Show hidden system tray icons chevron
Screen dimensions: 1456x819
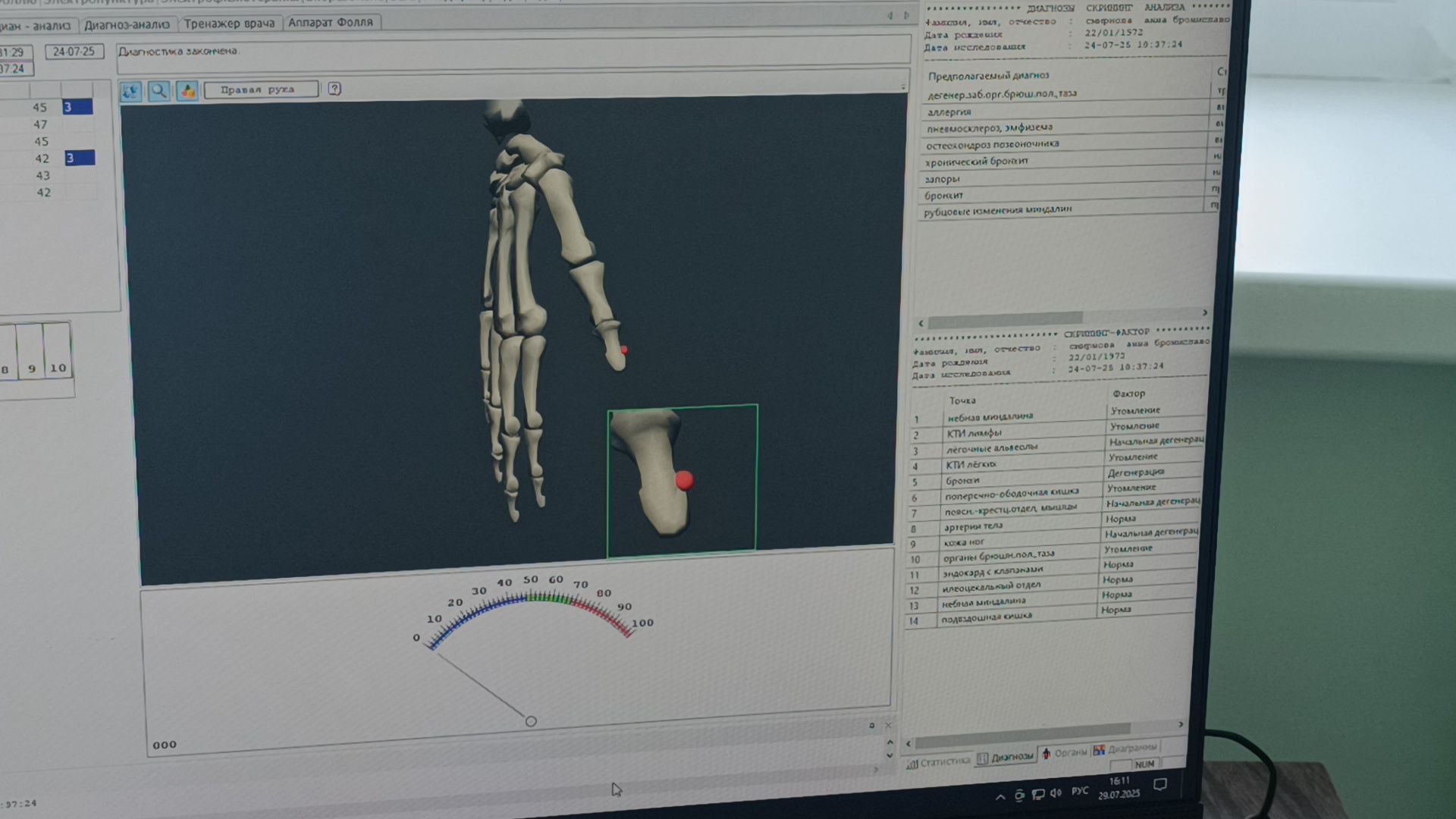[x=1000, y=796]
